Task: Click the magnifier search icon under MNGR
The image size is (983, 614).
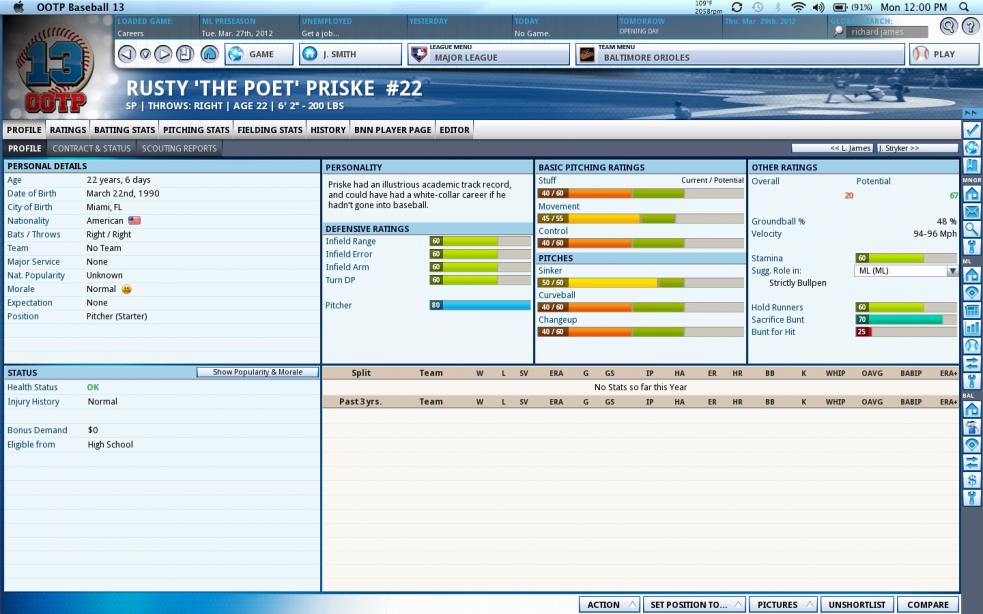Action: tap(972, 229)
